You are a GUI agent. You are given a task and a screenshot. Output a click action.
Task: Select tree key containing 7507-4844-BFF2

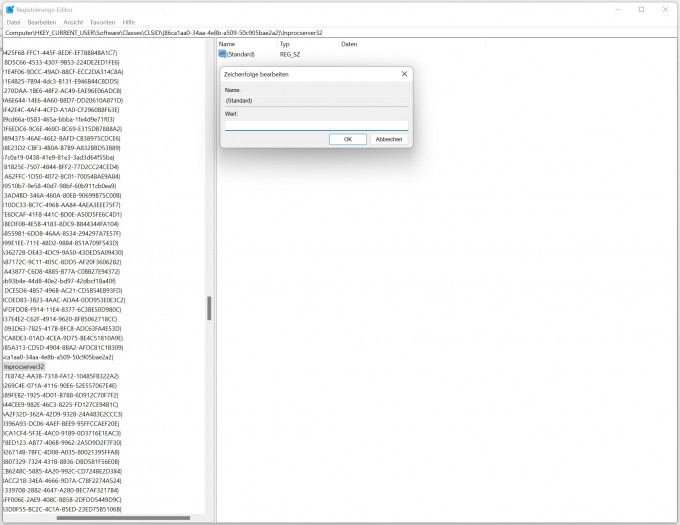(x=61, y=167)
